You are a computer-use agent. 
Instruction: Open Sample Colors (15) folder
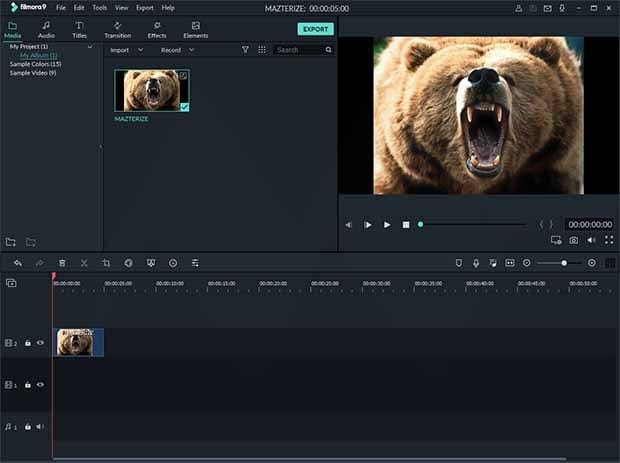[33, 64]
